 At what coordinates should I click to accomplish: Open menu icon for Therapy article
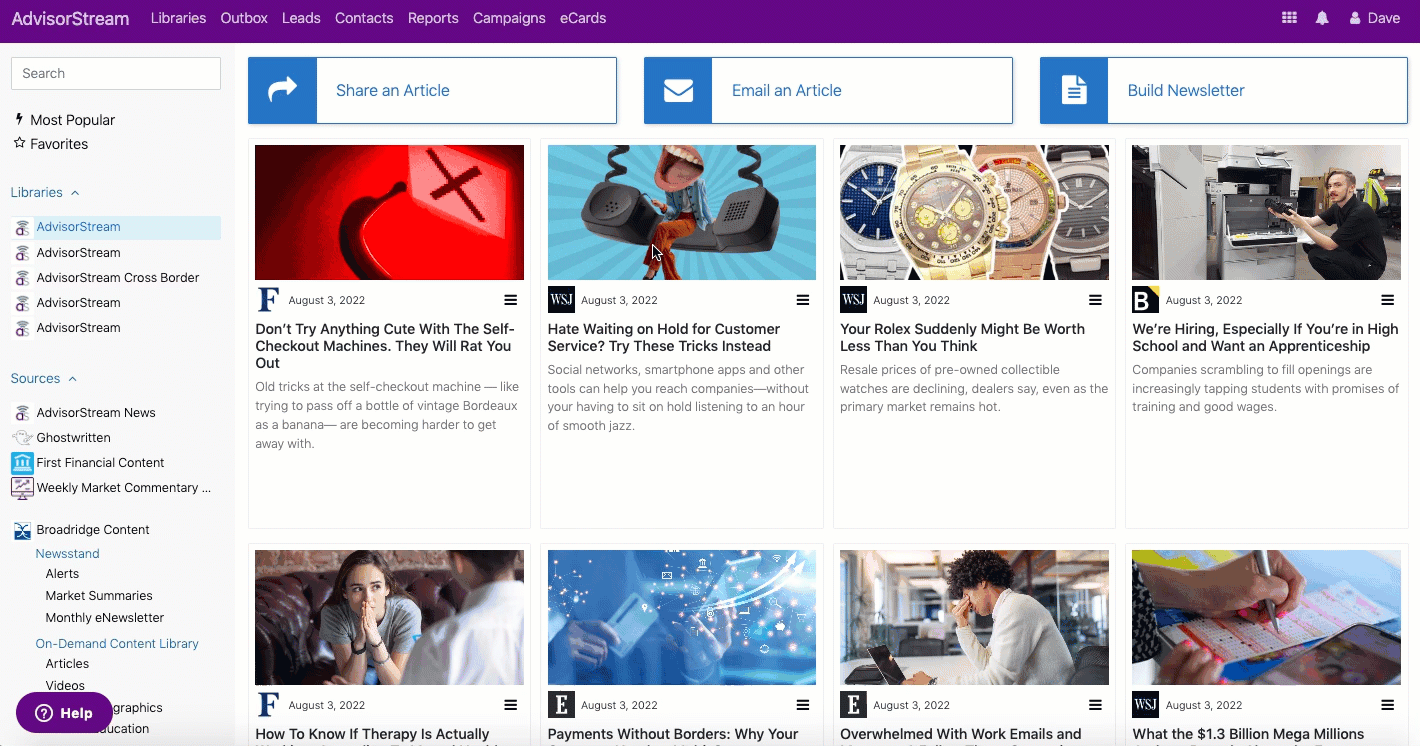point(511,705)
